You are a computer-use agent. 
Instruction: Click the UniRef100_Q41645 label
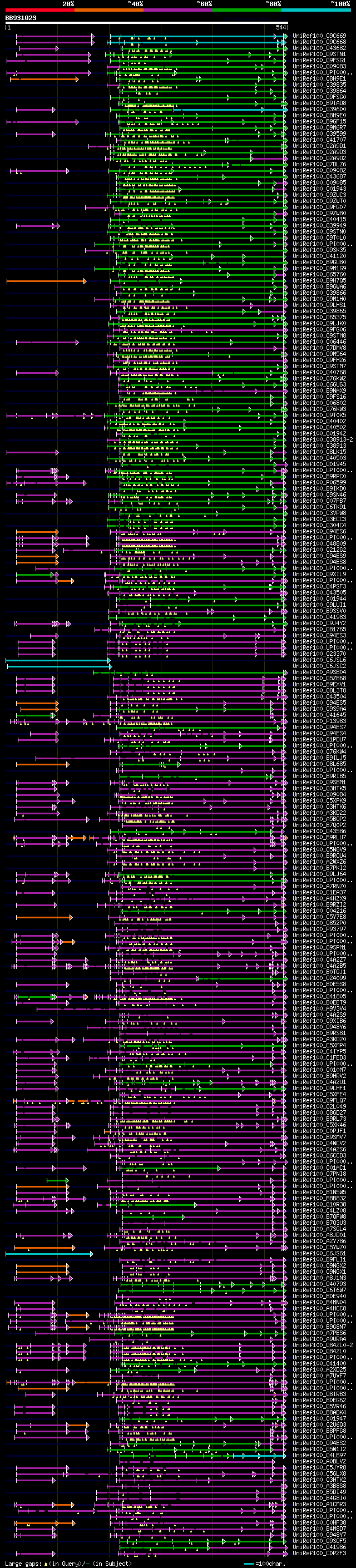tap(319, 715)
